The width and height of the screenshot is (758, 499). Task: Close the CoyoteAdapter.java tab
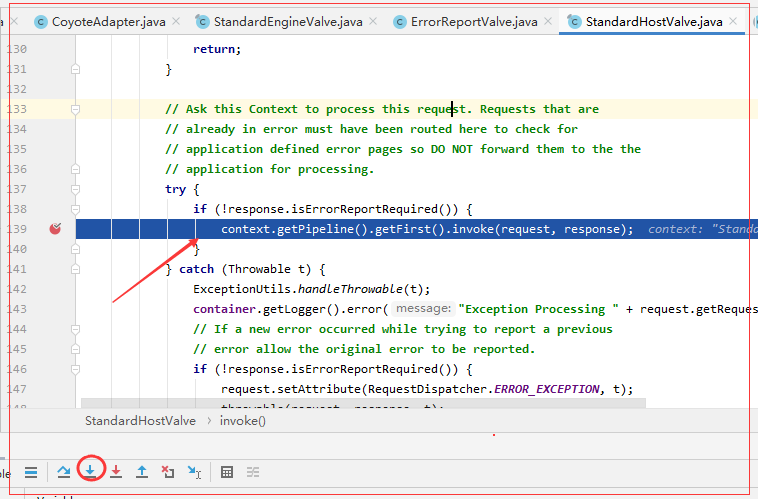176,21
